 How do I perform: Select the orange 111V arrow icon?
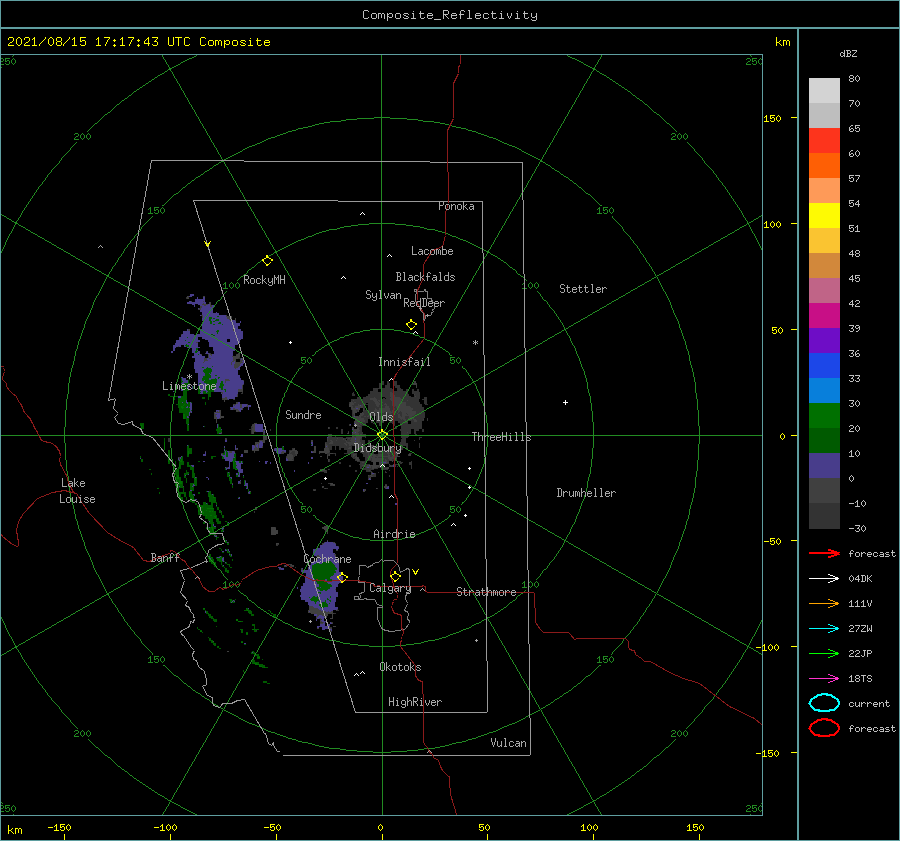pyautogui.click(x=824, y=603)
